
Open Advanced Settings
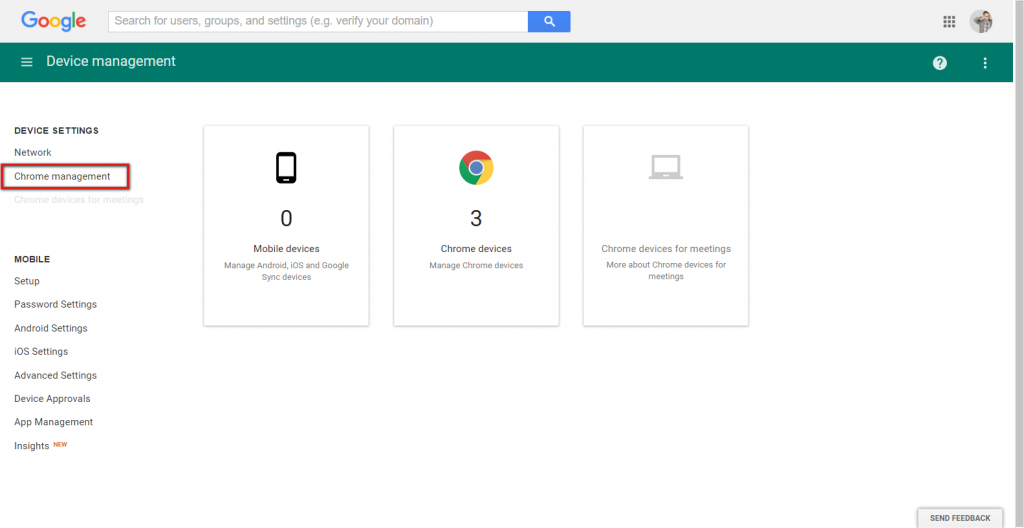coord(56,375)
